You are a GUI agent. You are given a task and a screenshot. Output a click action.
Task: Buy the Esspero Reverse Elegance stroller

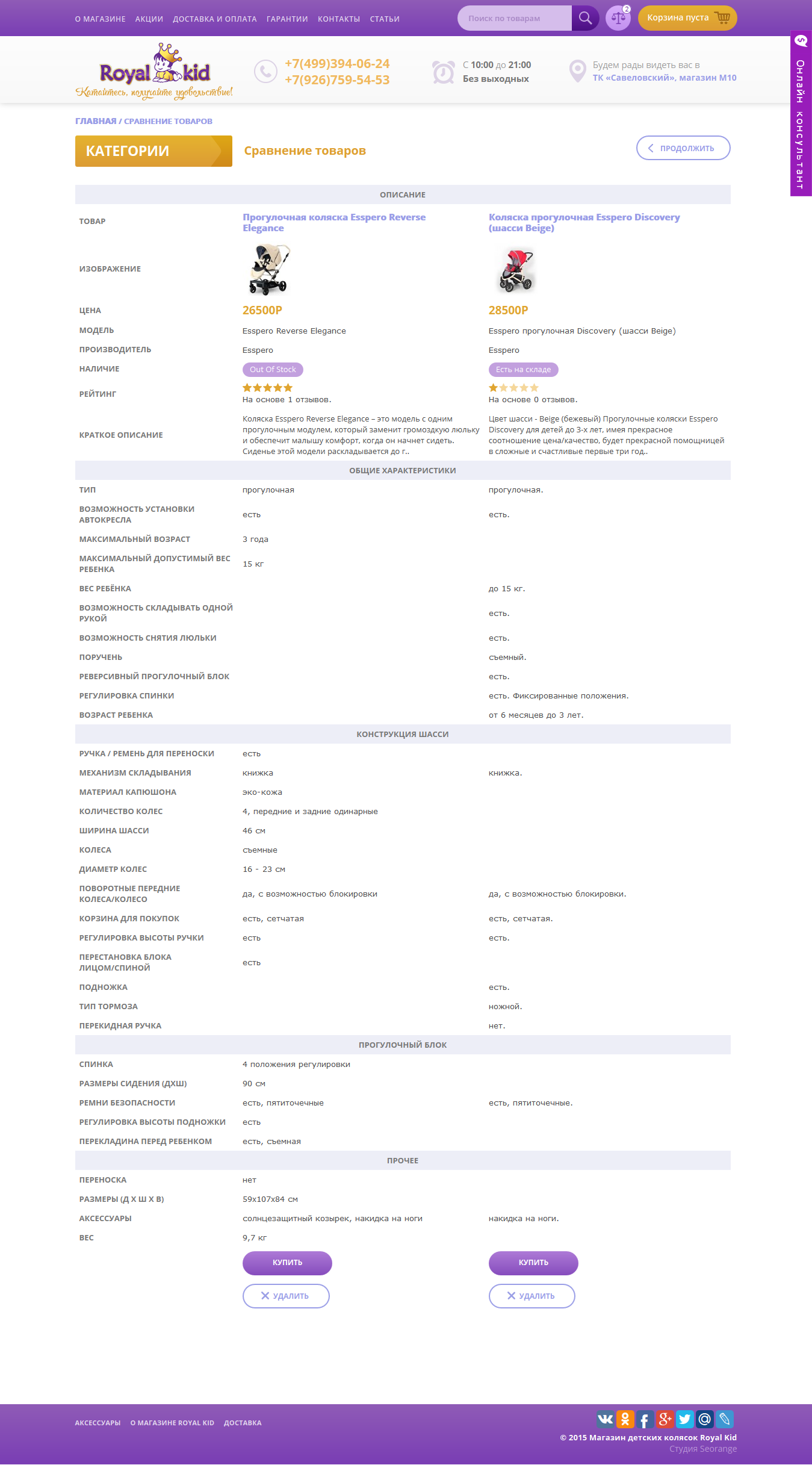[x=287, y=1263]
